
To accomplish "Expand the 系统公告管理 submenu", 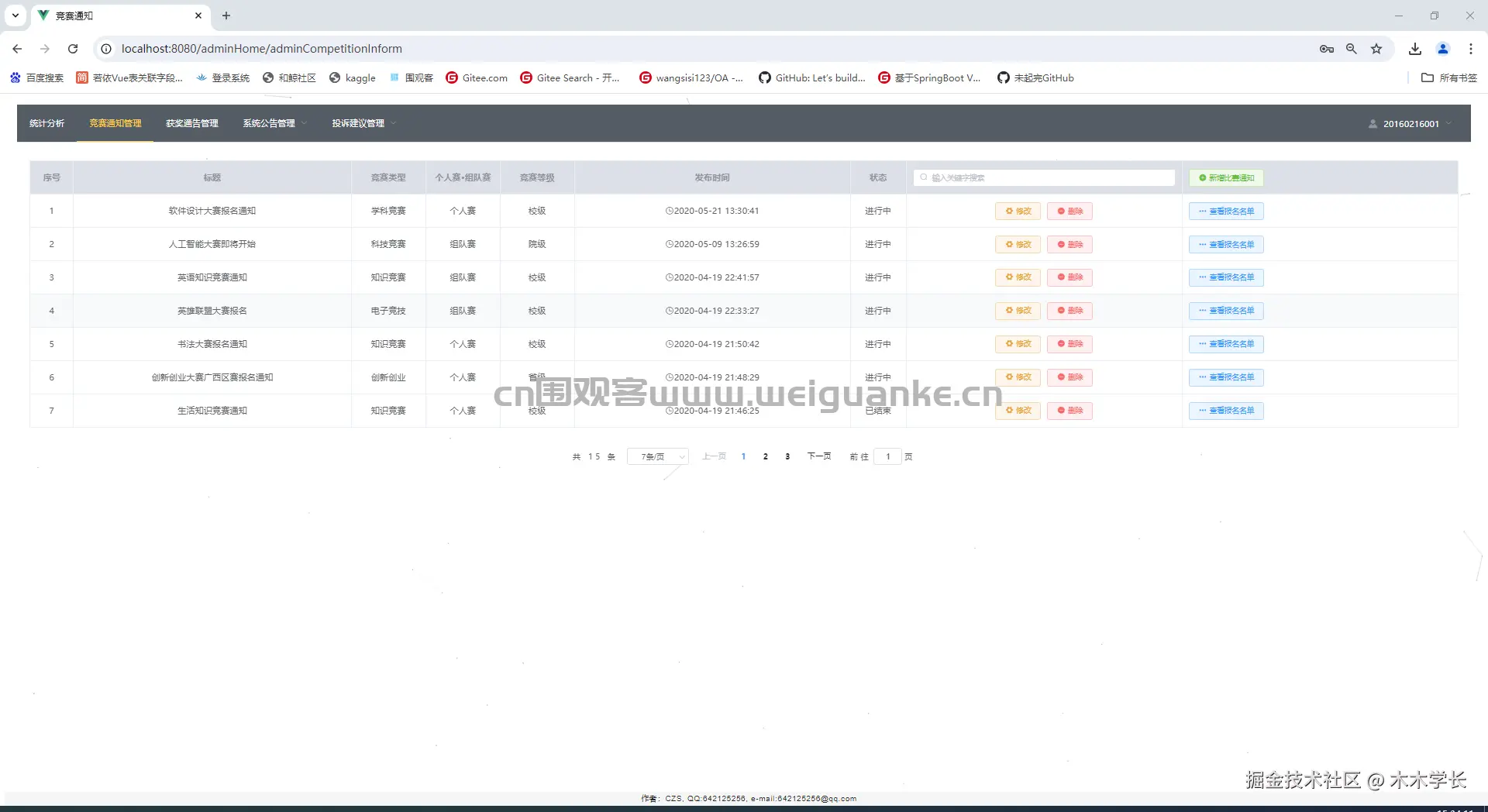I will 275,123.
